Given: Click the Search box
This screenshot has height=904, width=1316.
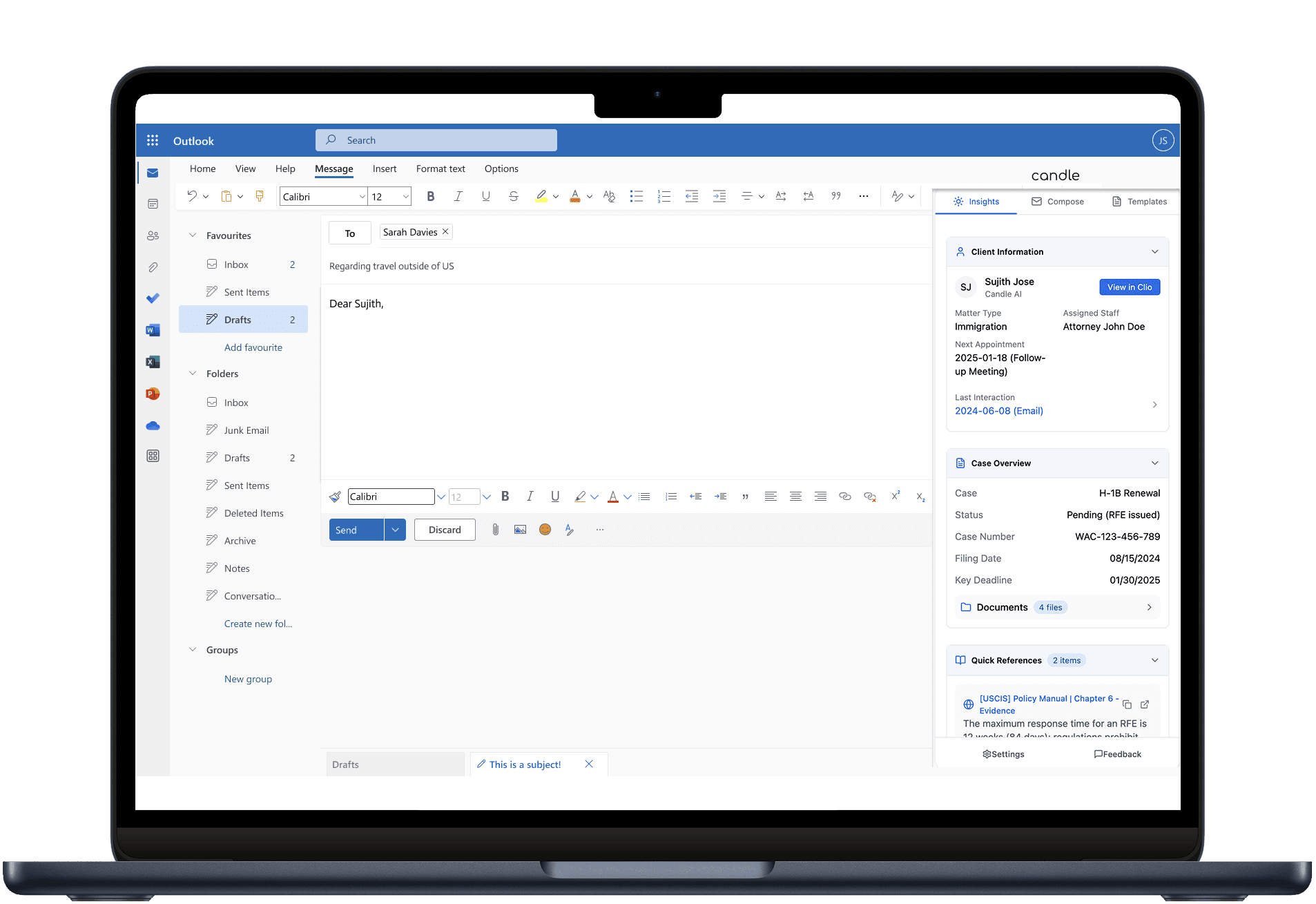Looking at the screenshot, I should pos(436,140).
